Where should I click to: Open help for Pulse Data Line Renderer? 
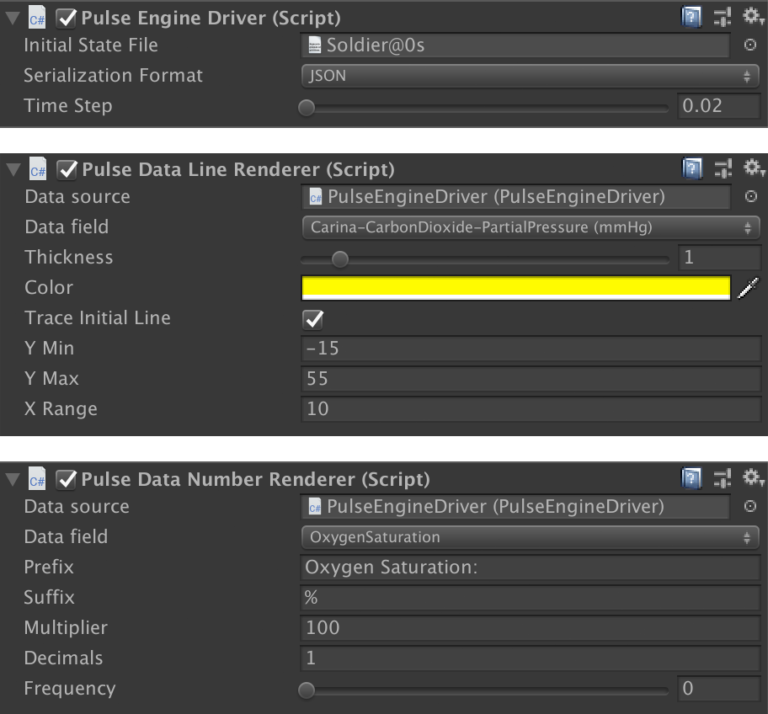(691, 169)
